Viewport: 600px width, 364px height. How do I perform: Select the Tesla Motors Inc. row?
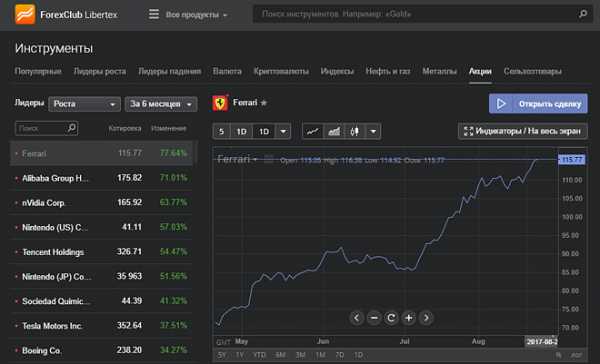(x=101, y=326)
